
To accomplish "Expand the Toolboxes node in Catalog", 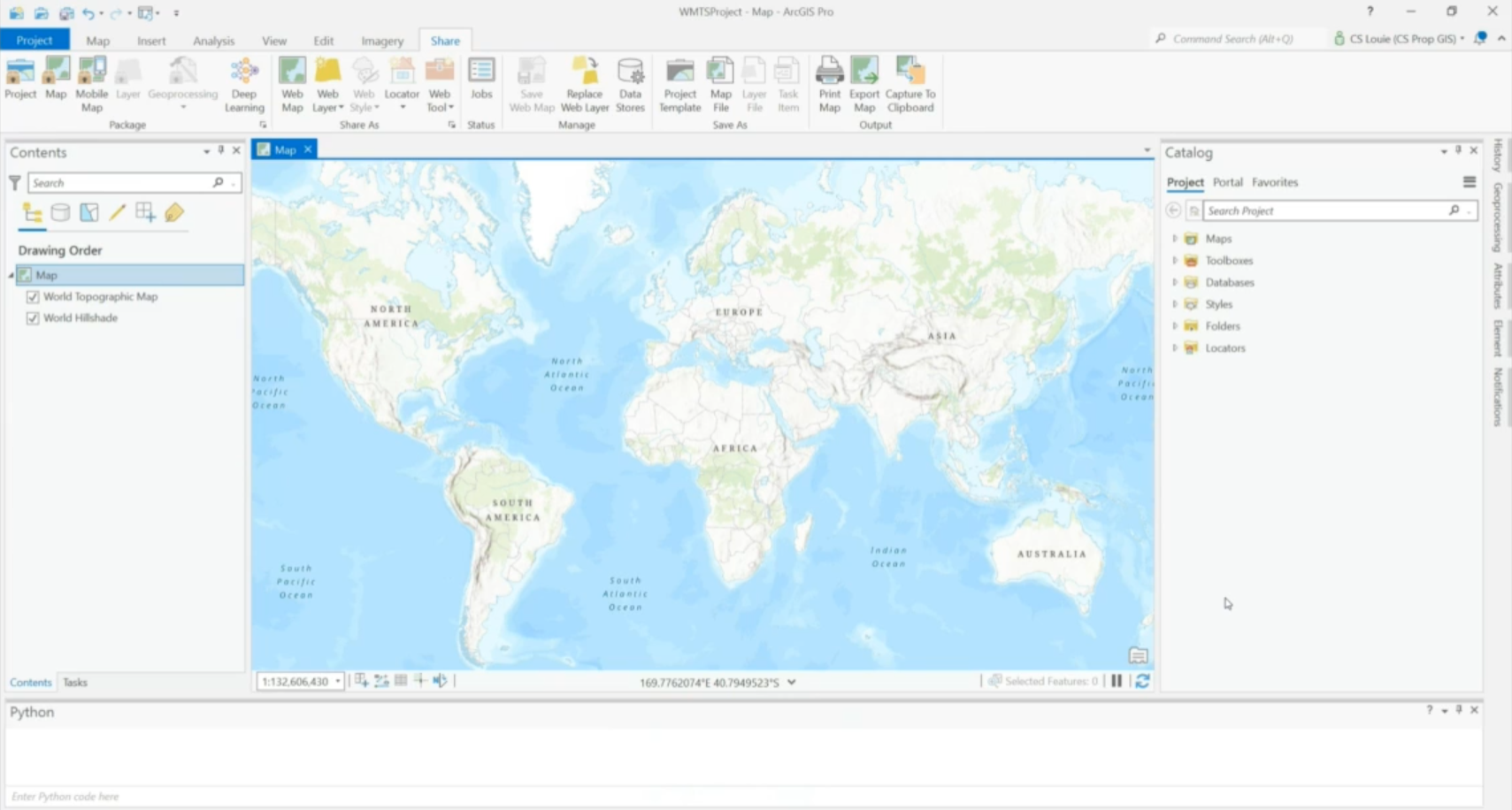I will pyautogui.click(x=1175, y=261).
